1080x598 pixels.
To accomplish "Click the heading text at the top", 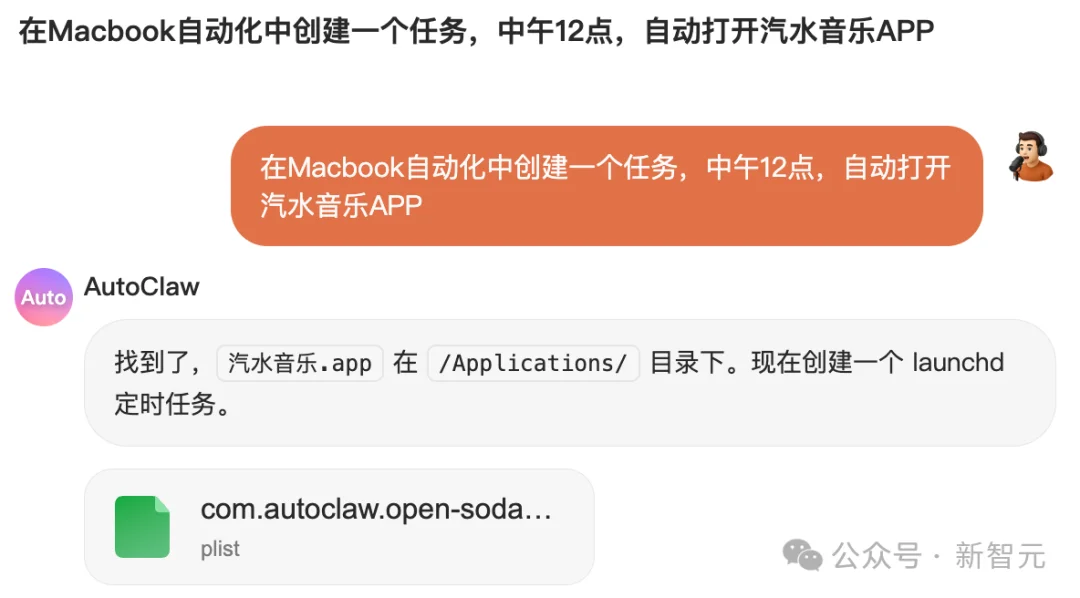I will point(476,31).
